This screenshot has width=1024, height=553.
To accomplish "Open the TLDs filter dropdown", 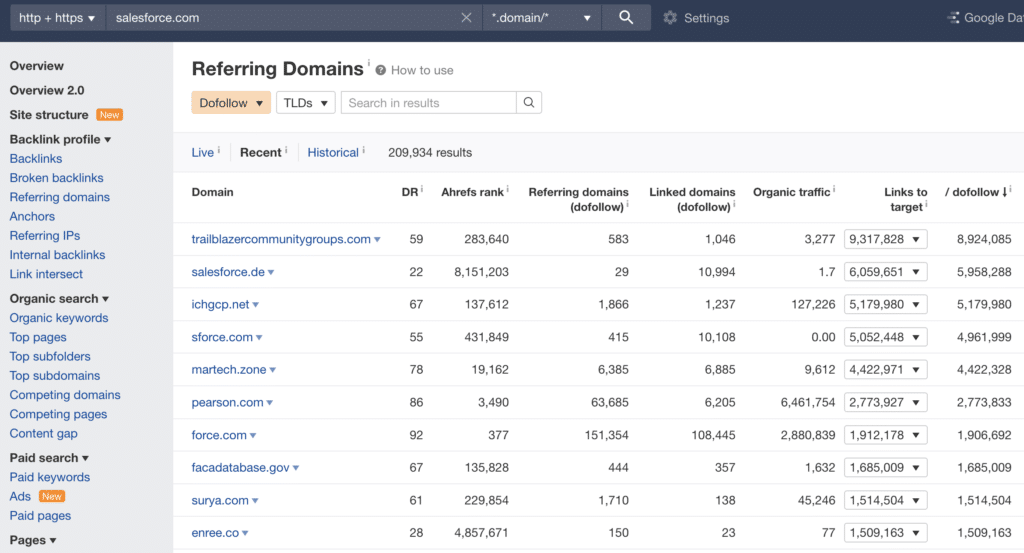I will pyautogui.click(x=305, y=103).
